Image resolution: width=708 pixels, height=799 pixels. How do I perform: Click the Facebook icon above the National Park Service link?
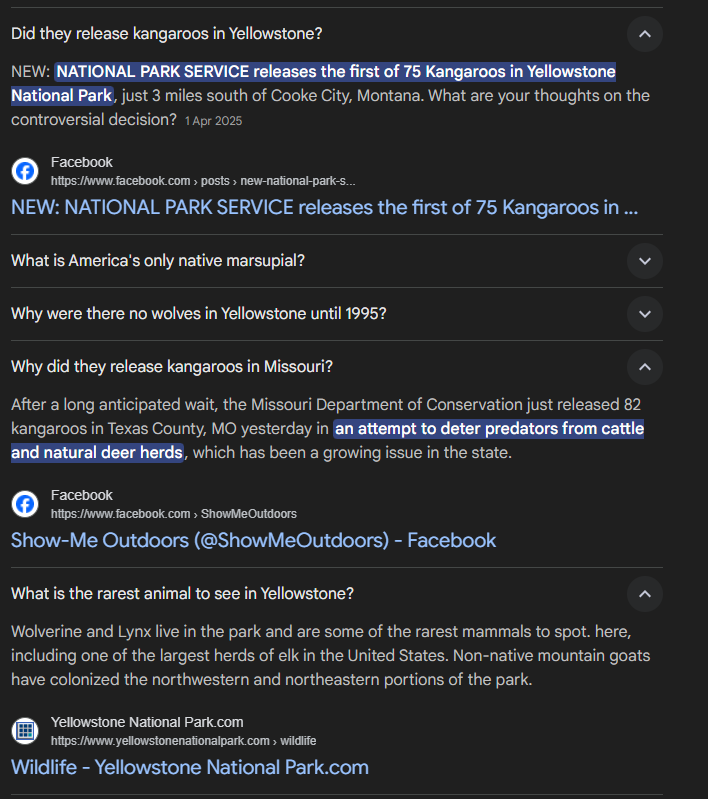pyautogui.click(x=25, y=171)
